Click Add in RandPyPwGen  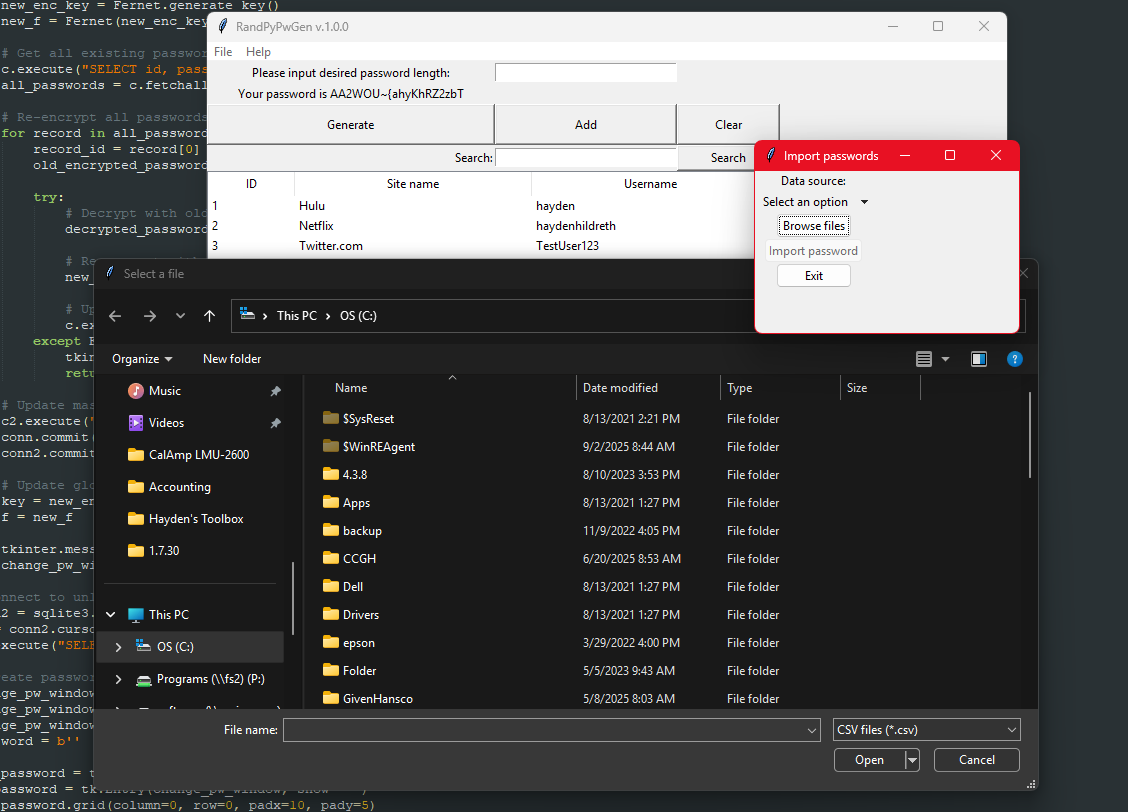click(x=586, y=124)
